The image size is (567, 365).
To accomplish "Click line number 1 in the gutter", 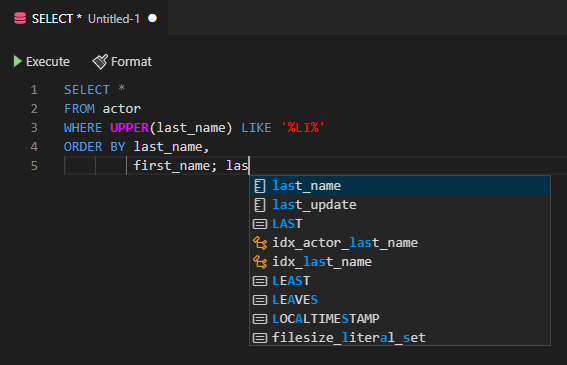I will pos(34,90).
